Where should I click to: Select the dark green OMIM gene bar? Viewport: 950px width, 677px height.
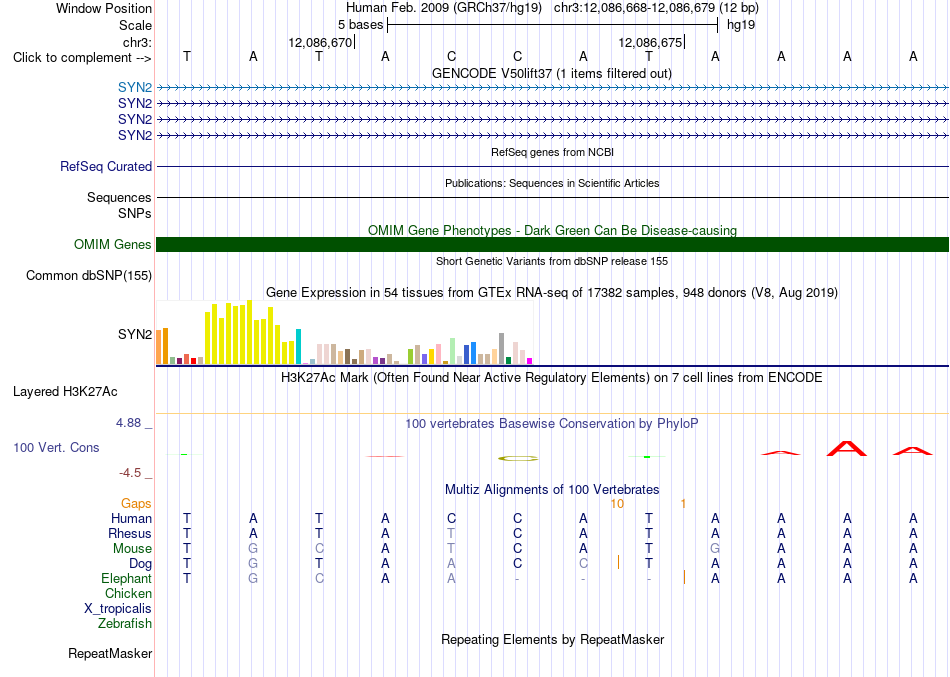552,244
